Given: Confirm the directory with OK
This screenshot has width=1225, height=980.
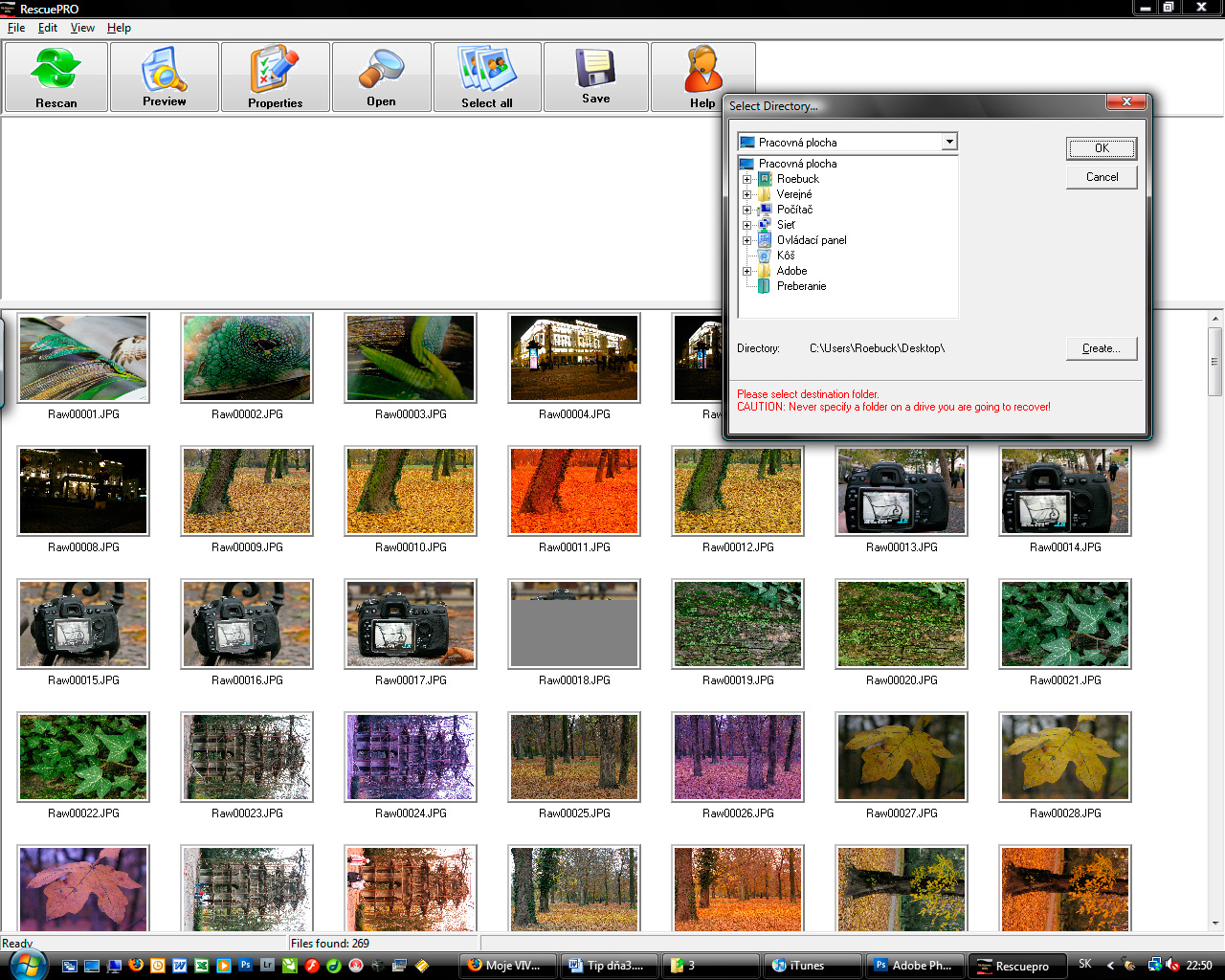Looking at the screenshot, I should [x=1102, y=148].
